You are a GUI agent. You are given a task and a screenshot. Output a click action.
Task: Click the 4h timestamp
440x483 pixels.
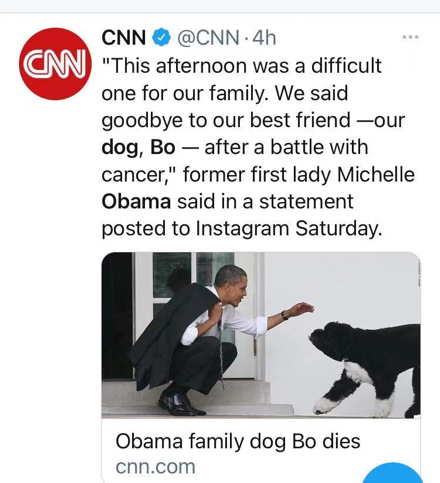coord(264,37)
